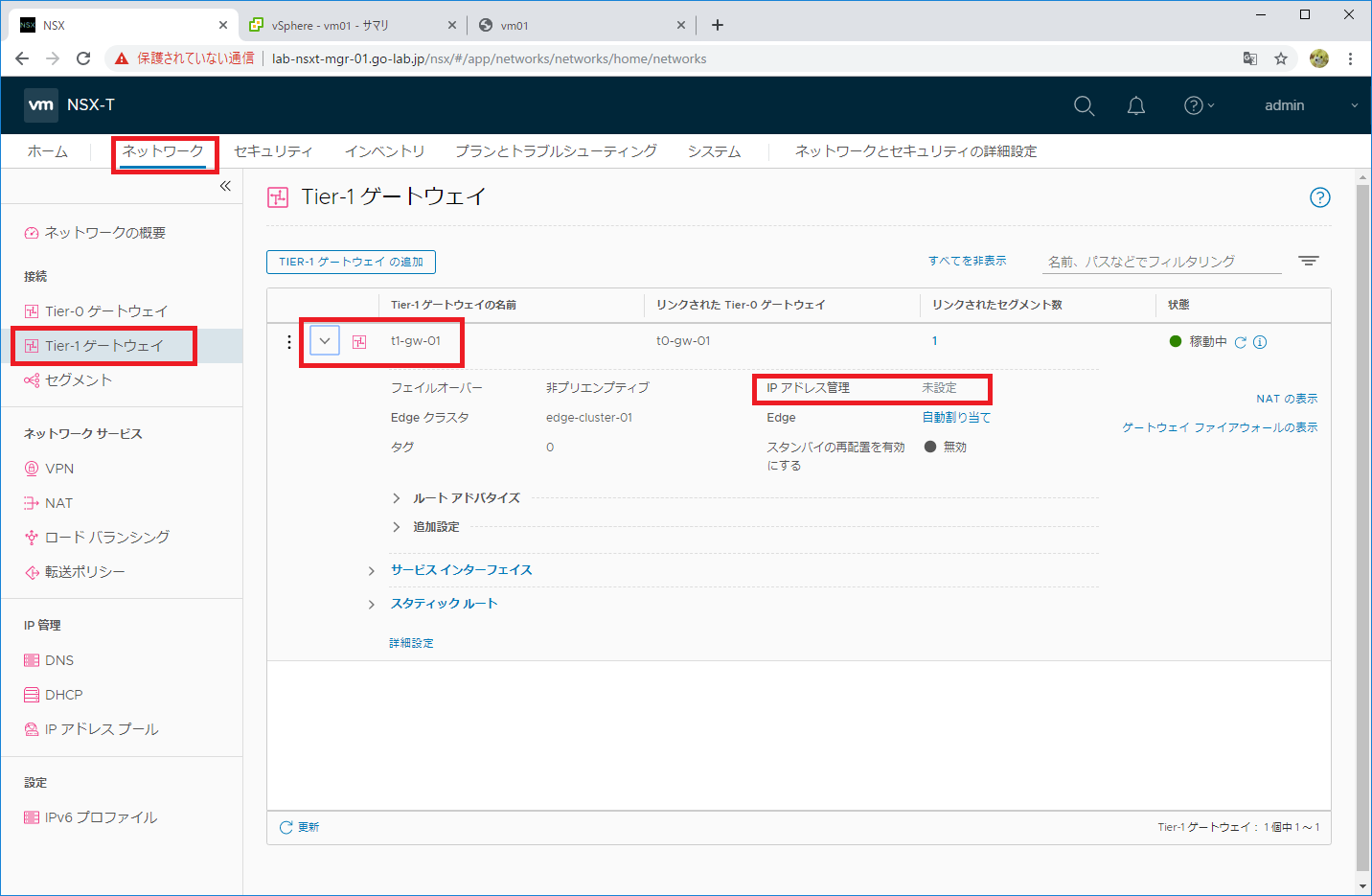Click the NSX-T search magnifier icon
Image resolution: width=1372 pixels, height=896 pixels.
point(1084,105)
